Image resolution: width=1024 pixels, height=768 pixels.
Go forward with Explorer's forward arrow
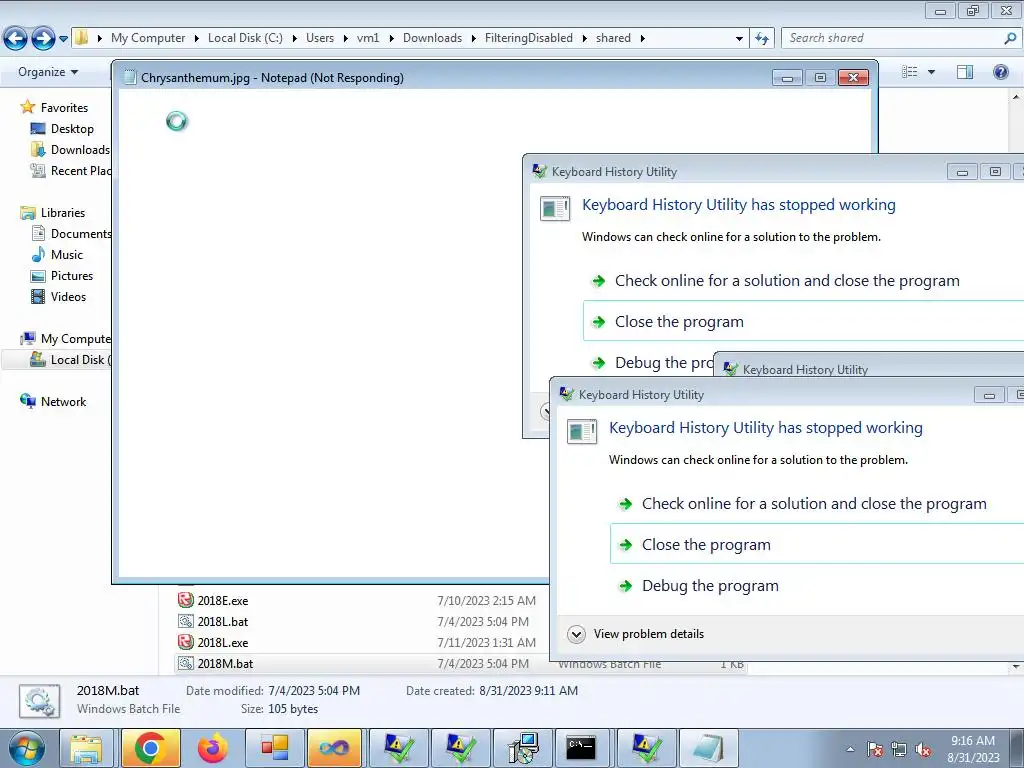tap(43, 39)
